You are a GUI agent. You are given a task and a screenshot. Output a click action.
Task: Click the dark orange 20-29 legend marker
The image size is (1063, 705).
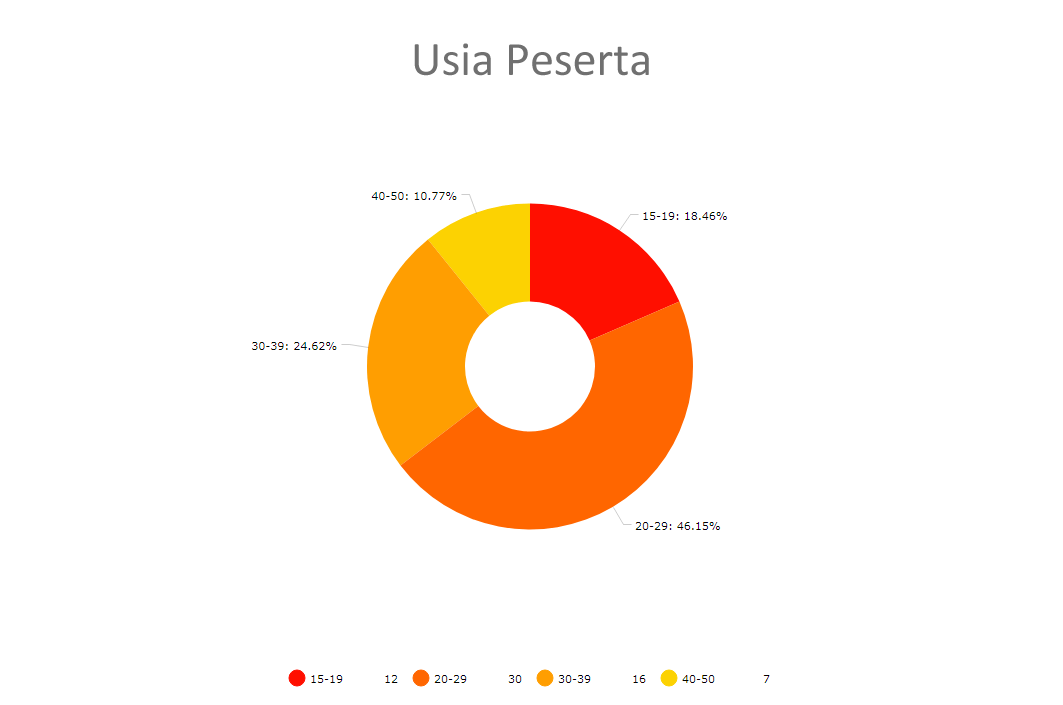coord(421,679)
